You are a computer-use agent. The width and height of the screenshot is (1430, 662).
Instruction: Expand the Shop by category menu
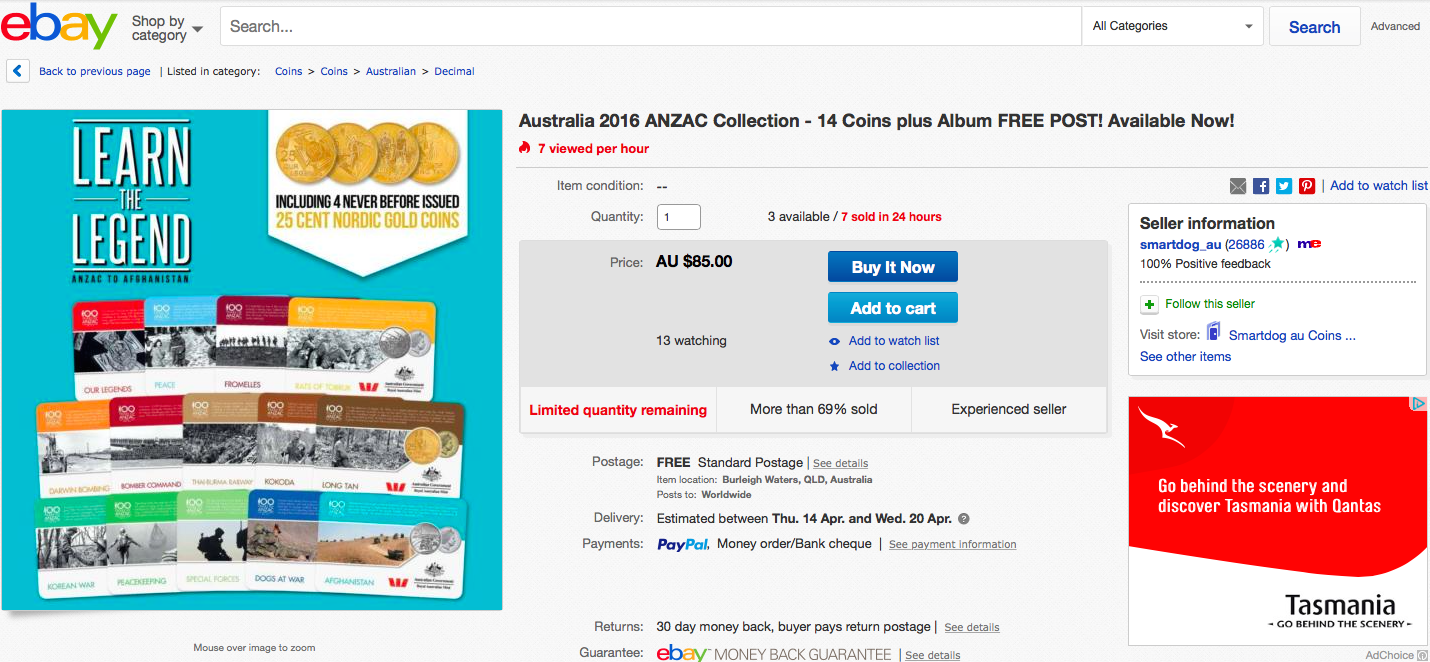(x=167, y=28)
